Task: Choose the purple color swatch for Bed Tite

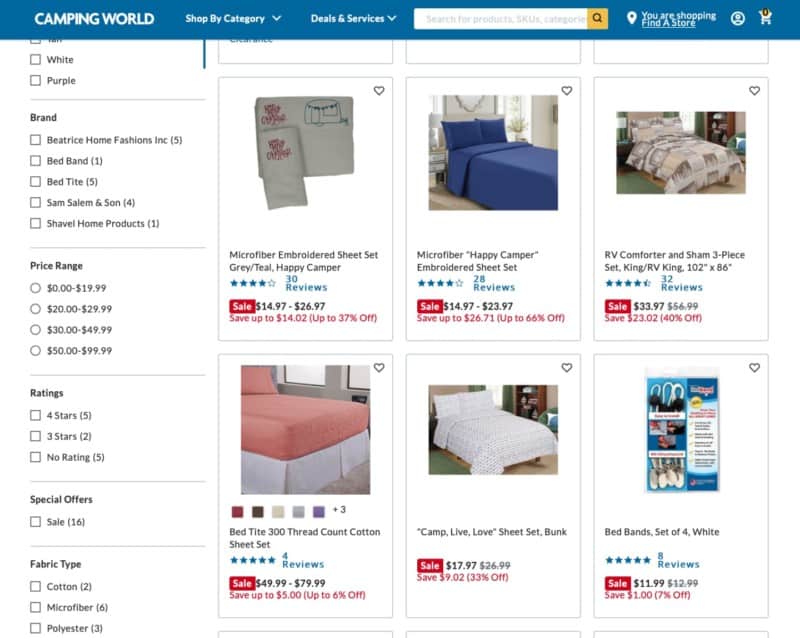Action: (x=319, y=511)
